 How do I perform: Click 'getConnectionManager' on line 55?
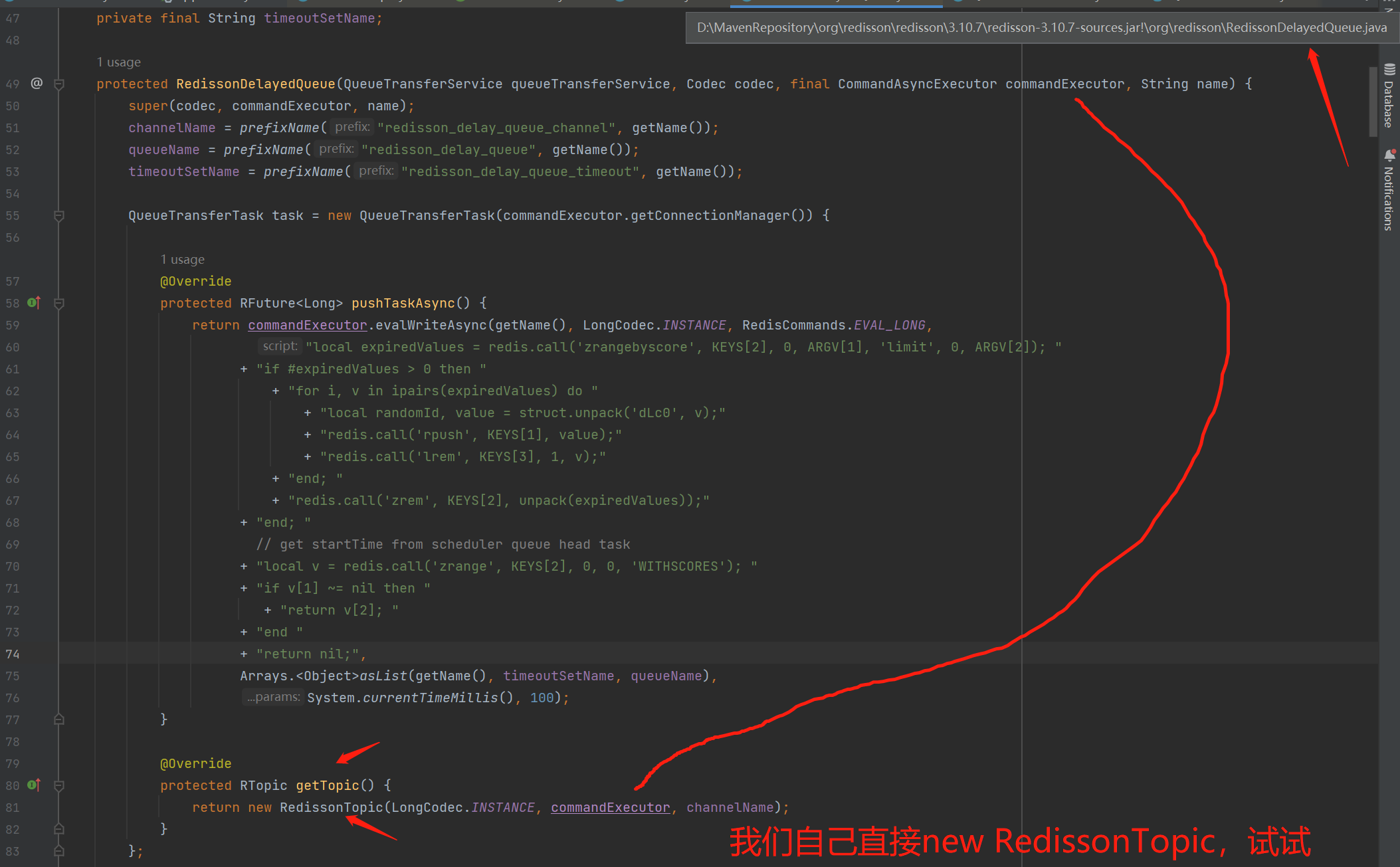pyautogui.click(x=710, y=215)
